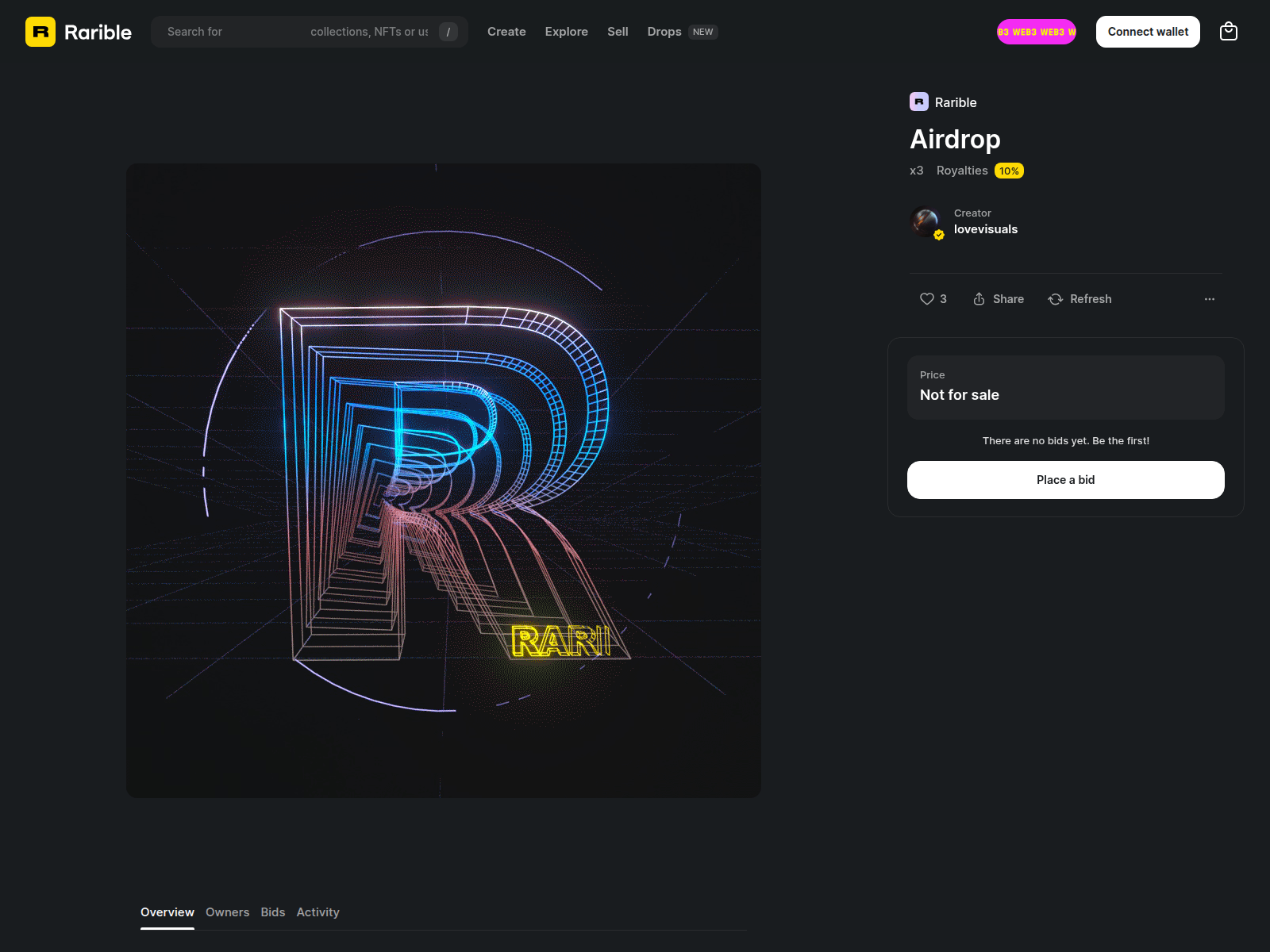Click the Rarible collection icon above title
The width and height of the screenshot is (1270, 952).
[919, 102]
